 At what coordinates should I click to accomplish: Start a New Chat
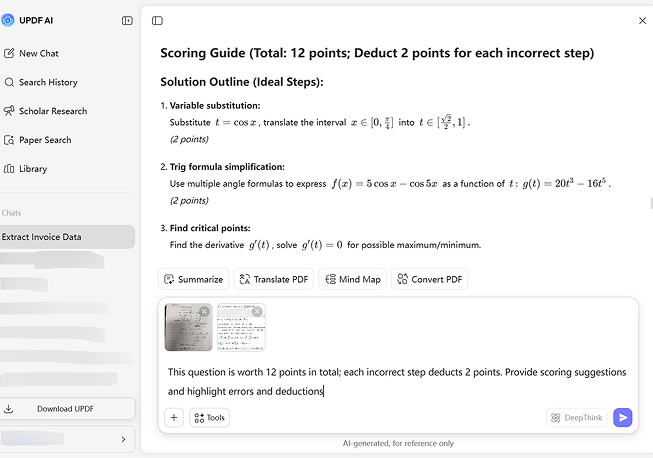coord(38,53)
